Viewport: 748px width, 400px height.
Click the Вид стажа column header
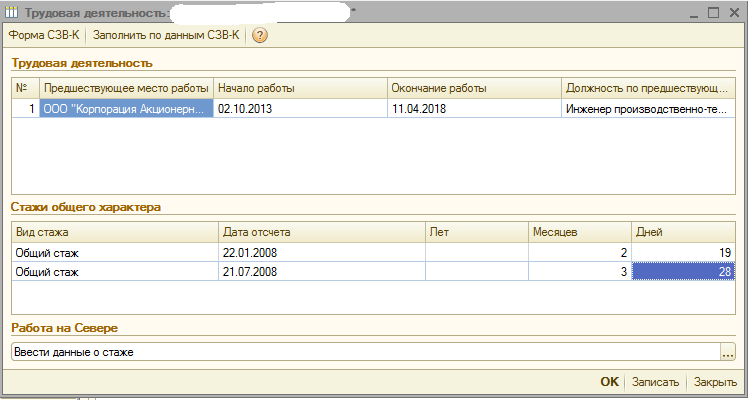pos(114,231)
